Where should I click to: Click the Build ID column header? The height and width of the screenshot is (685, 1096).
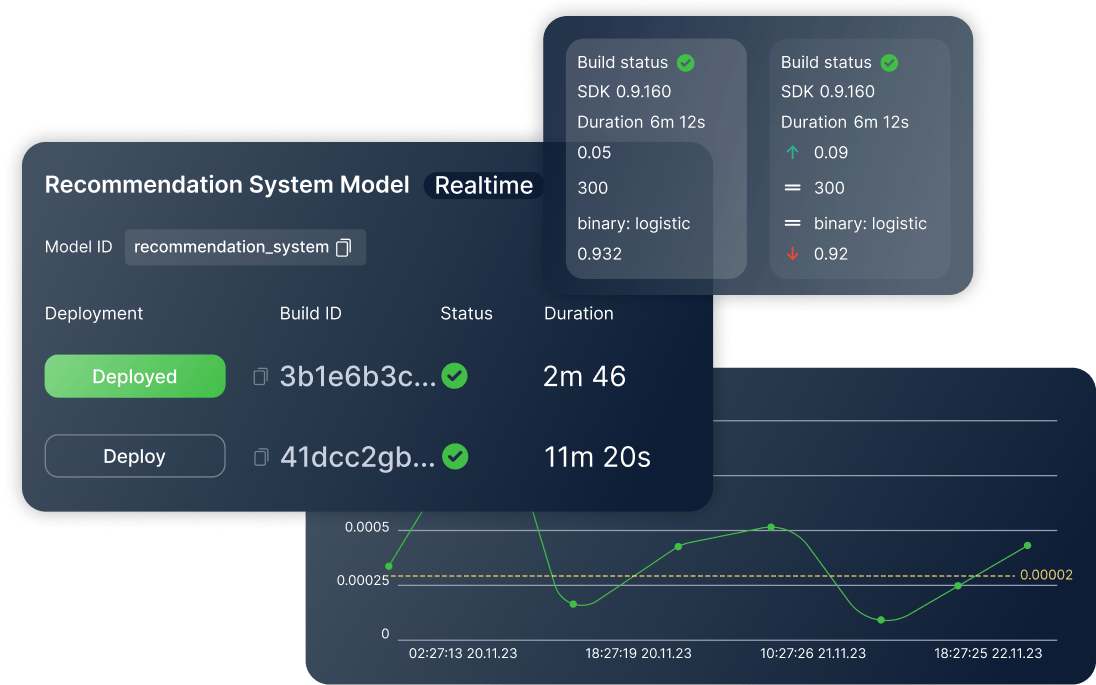tap(310, 313)
